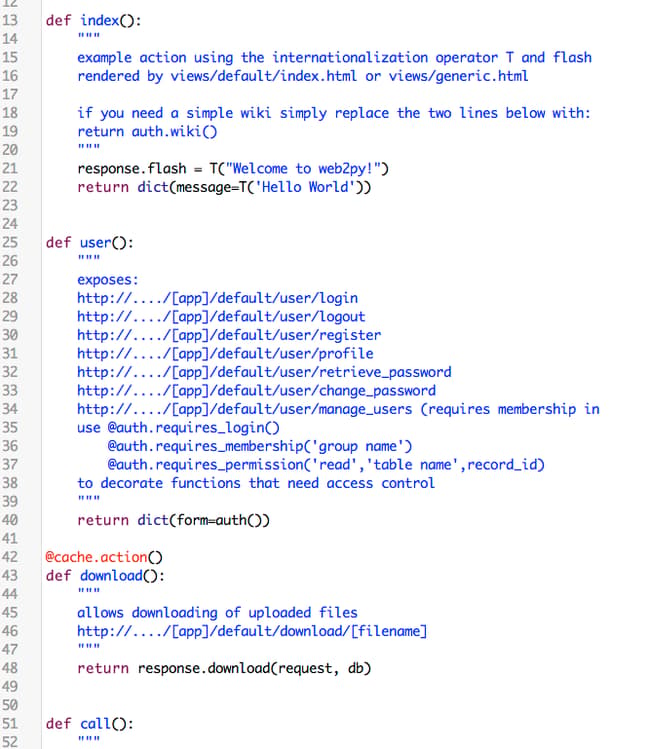
Task: Click 'if you need a simple wiki' line
Action: (x=334, y=113)
